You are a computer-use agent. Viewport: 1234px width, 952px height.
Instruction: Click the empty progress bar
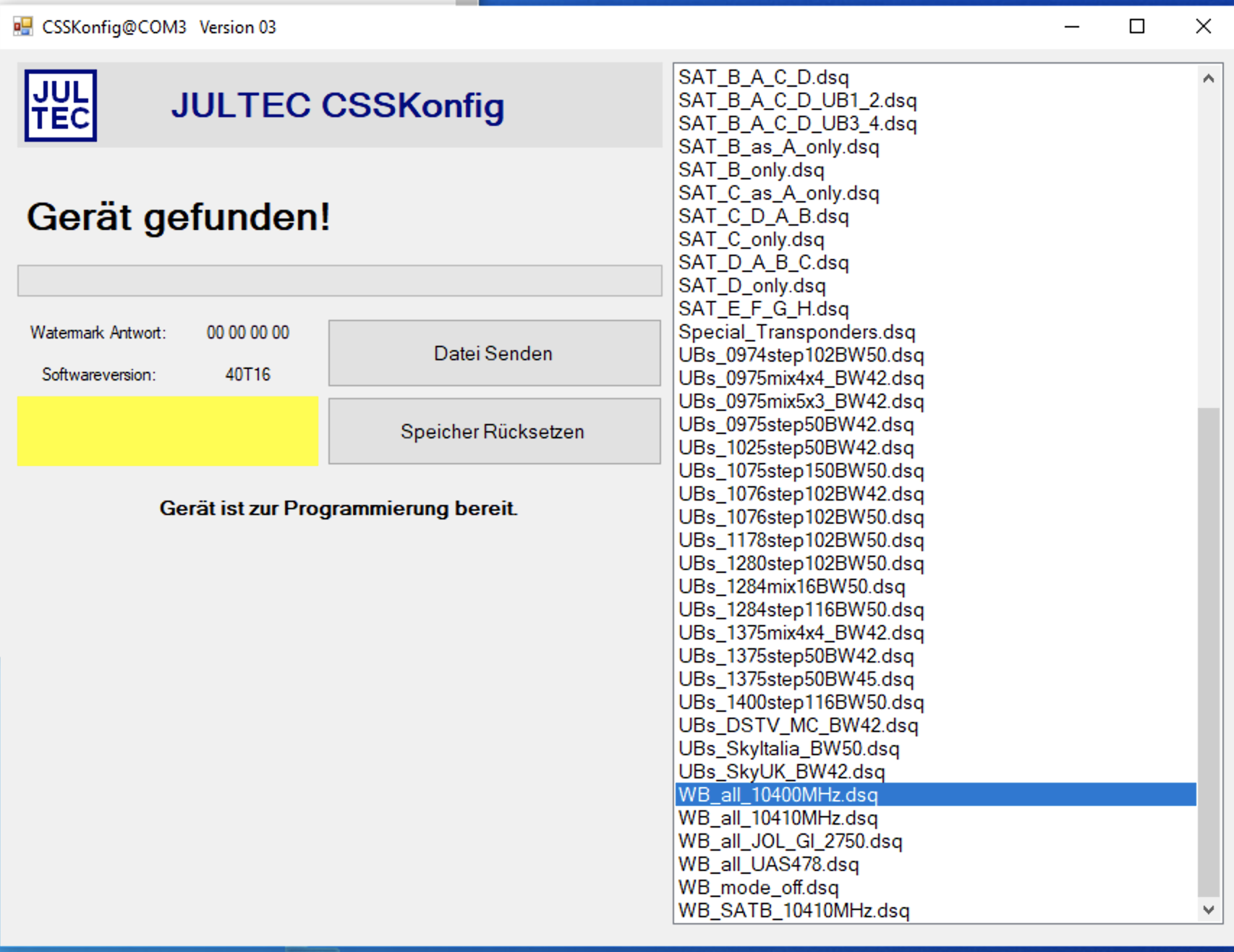coord(339,281)
